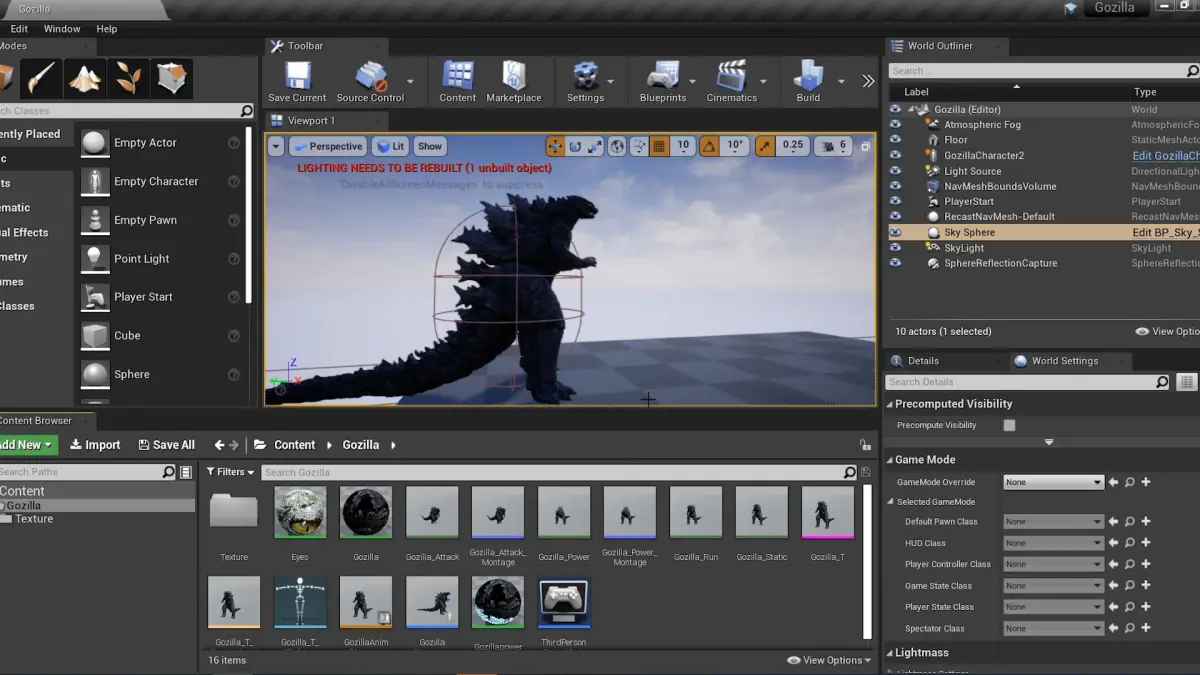The width and height of the screenshot is (1200, 675).
Task: Click Save Current in the toolbar
Action: pos(297,82)
